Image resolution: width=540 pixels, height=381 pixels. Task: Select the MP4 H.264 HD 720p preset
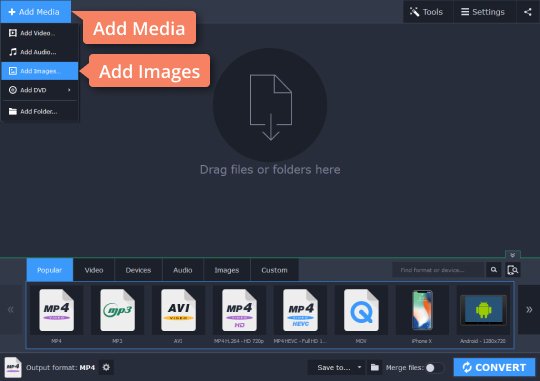pos(239,315)
